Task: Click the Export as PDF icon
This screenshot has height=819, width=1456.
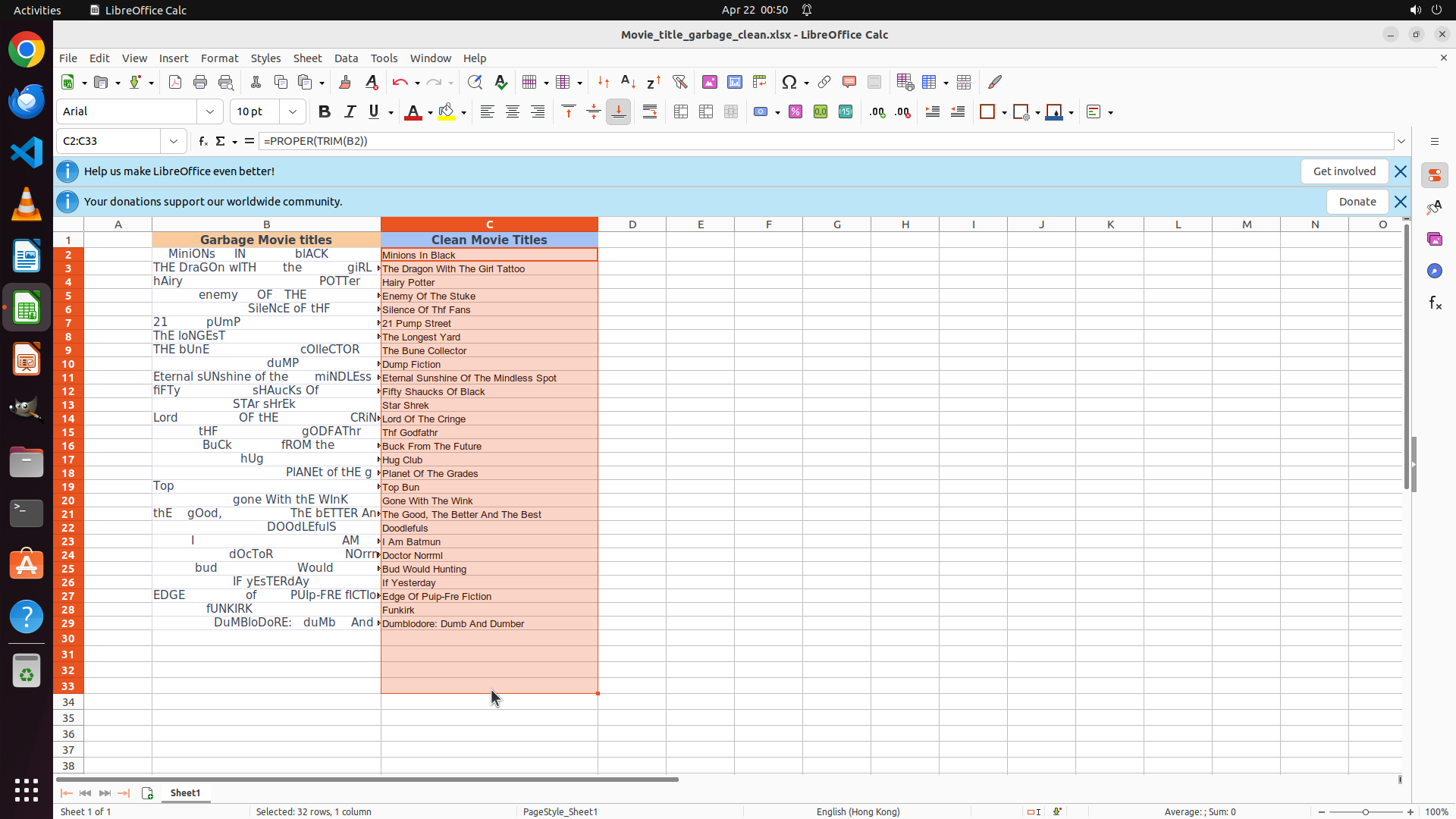Action: (175, 82)
